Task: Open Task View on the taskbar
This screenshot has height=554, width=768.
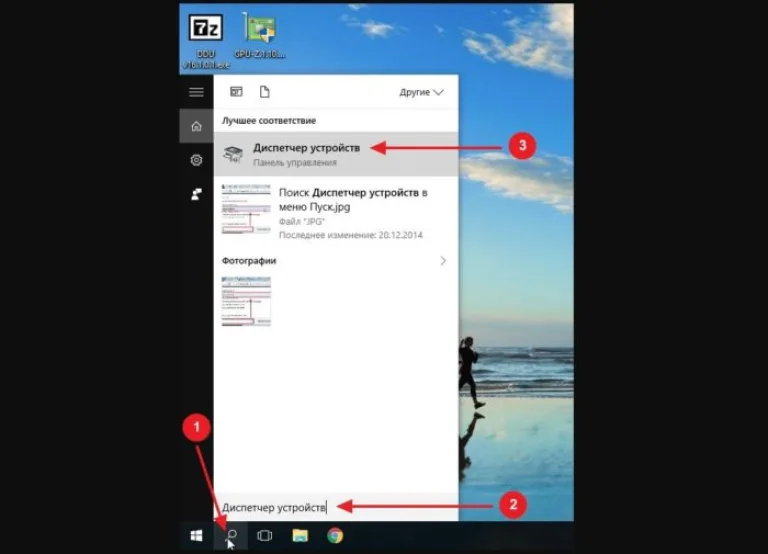Action: pyautogui.click(x=264, y=536)
